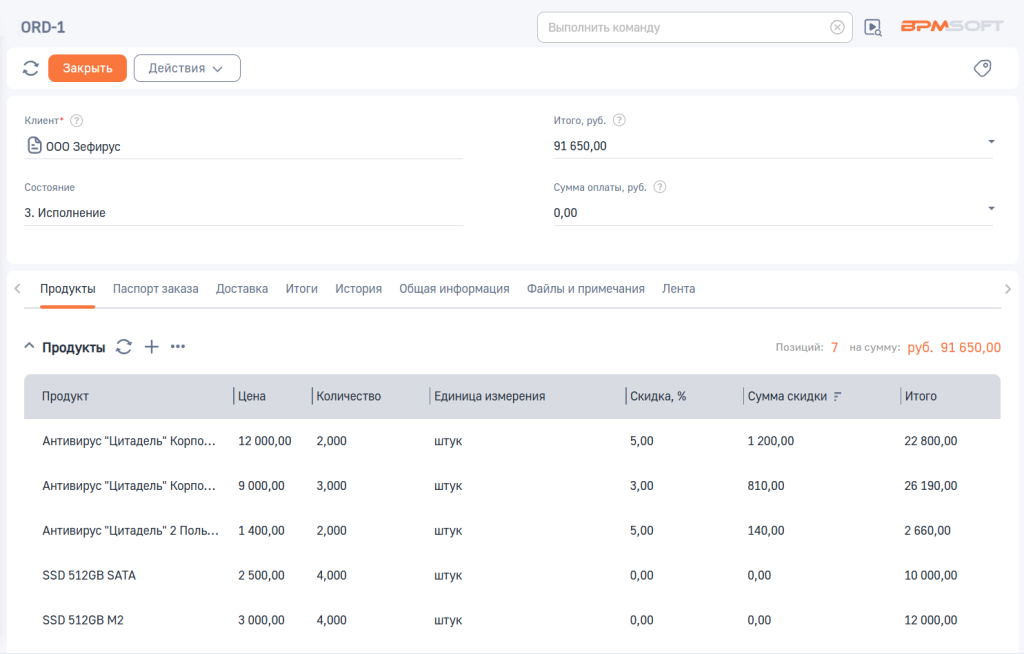Click the sort indicator on Сумма скидки
The image size is (1024, 654).
[x=837, y=396]
